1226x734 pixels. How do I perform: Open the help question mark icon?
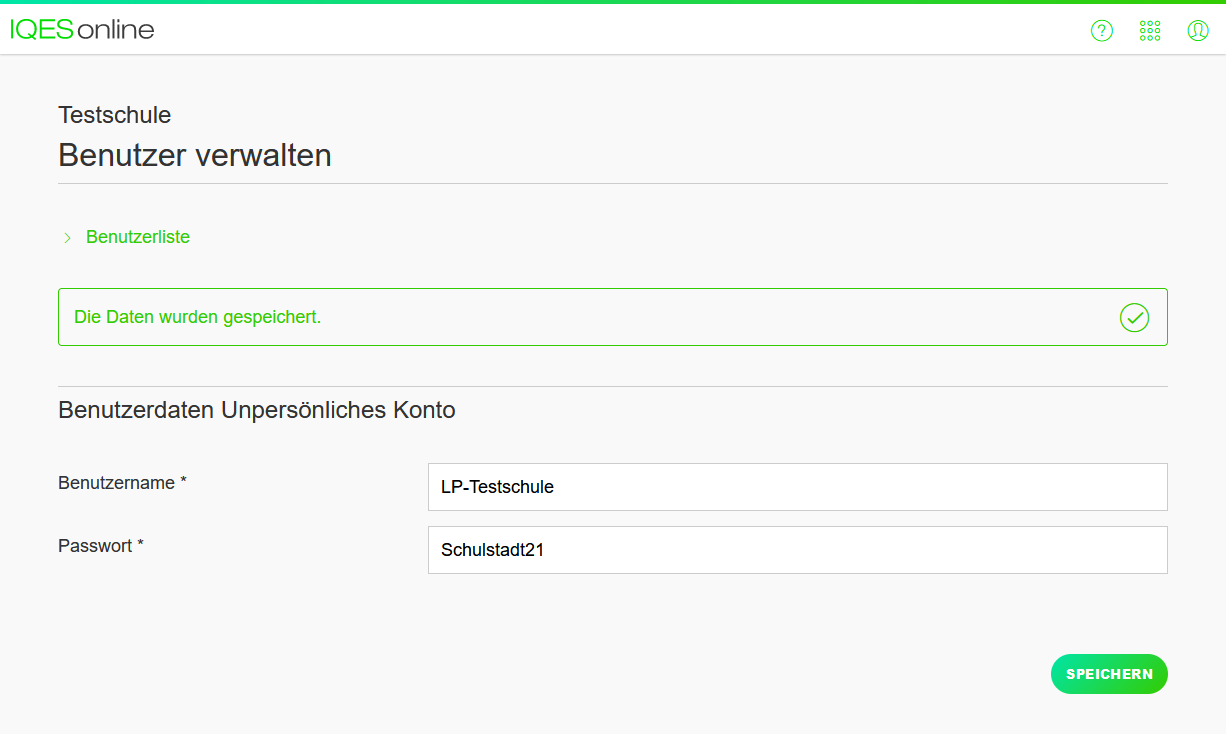coord(1101,30)
